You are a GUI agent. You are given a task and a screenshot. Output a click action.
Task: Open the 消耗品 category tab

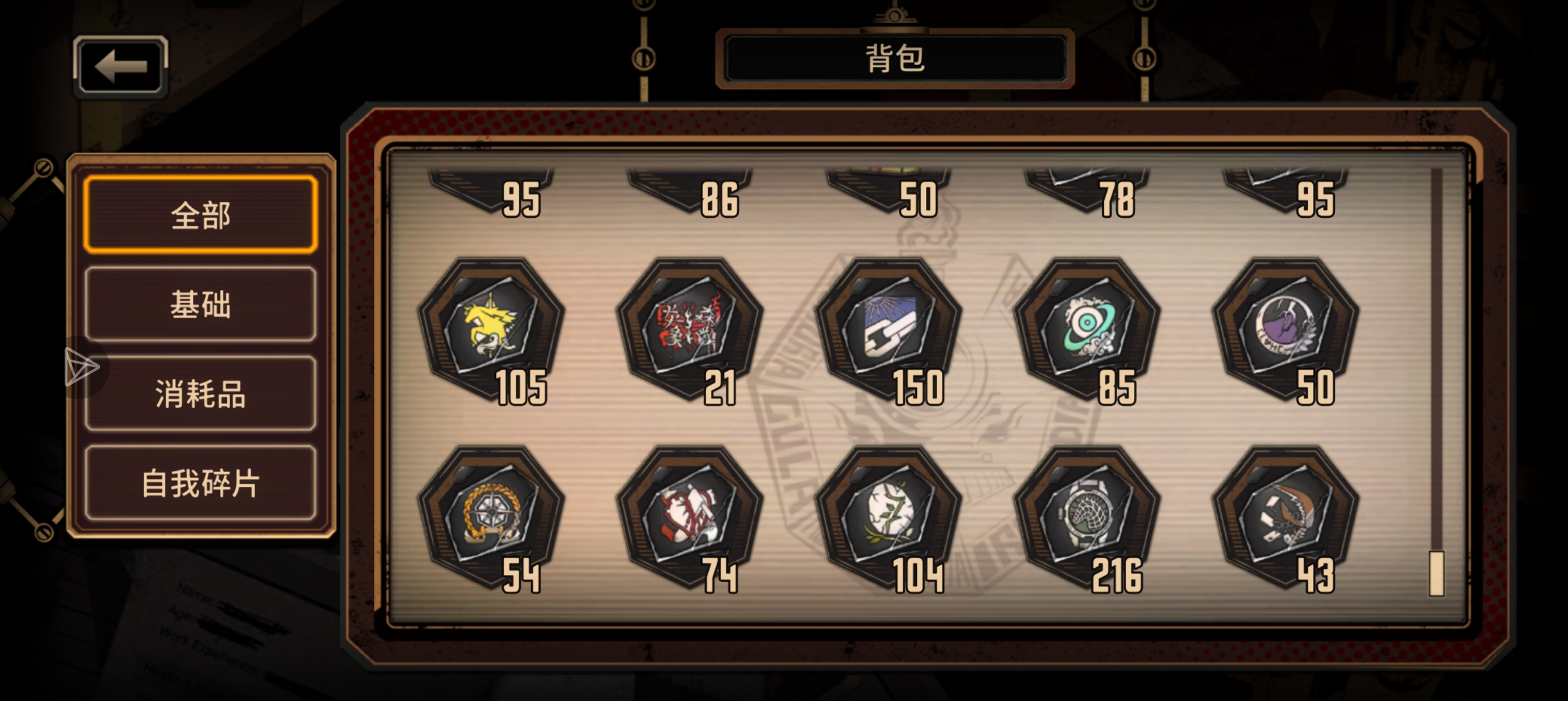[x=200, y=393]
